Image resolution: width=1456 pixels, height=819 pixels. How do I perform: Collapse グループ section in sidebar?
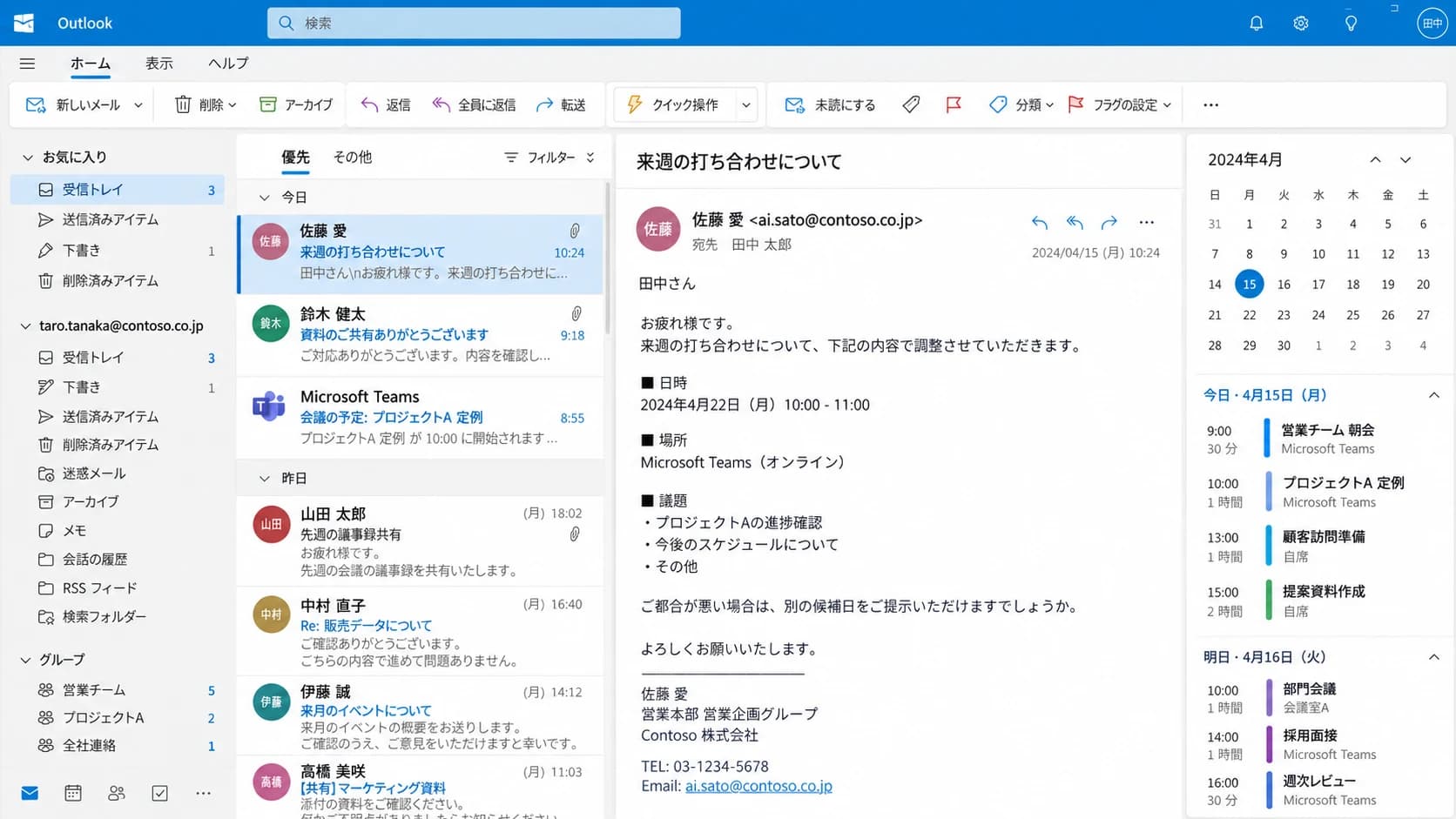pyautogui.click(x=26, y=660)
